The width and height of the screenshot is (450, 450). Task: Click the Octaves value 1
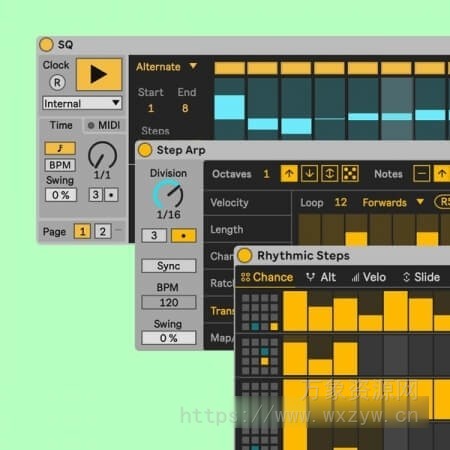(266, 174)
